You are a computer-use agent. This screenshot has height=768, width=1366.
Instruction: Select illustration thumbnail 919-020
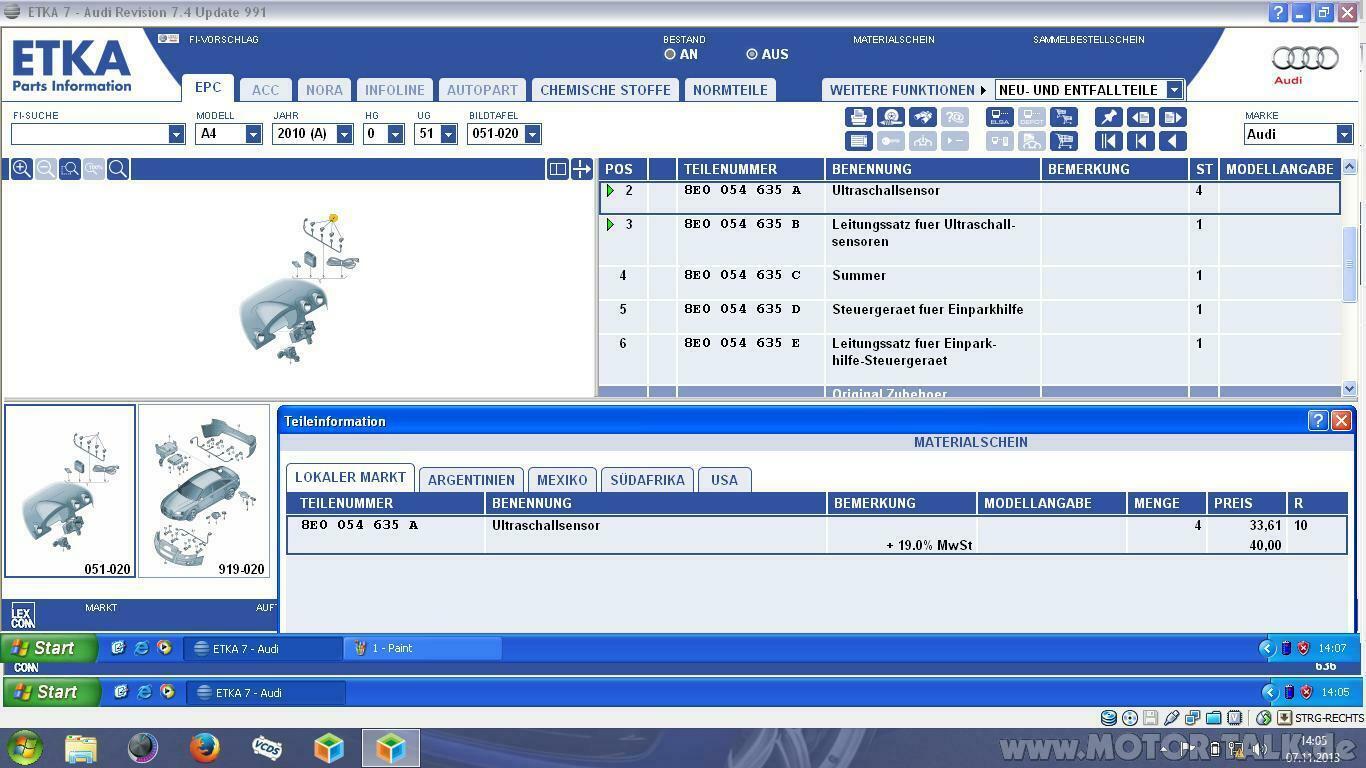tap(204, 491)
